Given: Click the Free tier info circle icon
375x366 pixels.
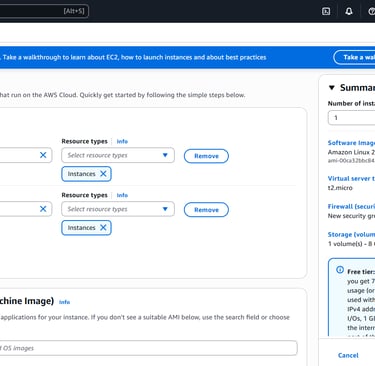Looking at the screenshot, I should point(340,270).
